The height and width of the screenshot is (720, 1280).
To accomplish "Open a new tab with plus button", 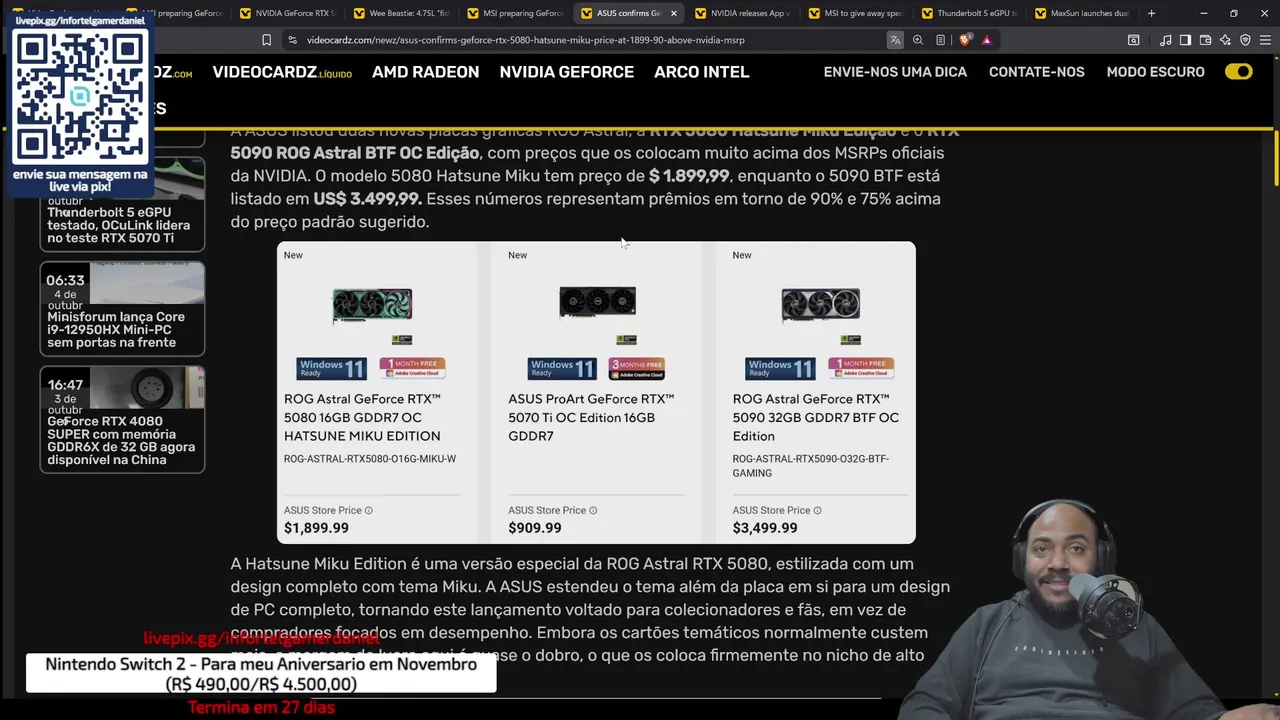I will (x=1151, y=13).
